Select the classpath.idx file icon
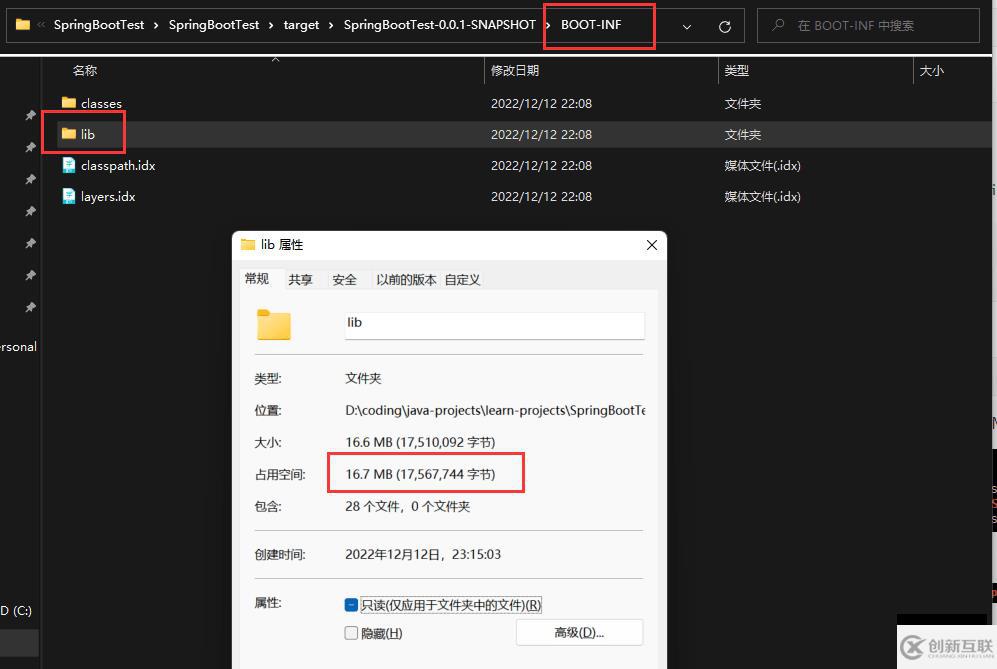 (x=69, y=165)
